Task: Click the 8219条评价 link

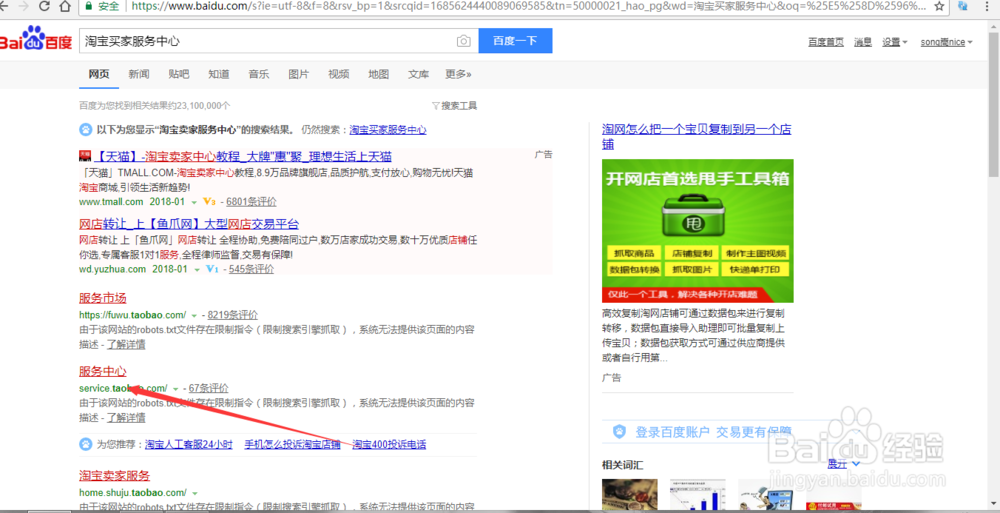Action: [x=233, y=315]
